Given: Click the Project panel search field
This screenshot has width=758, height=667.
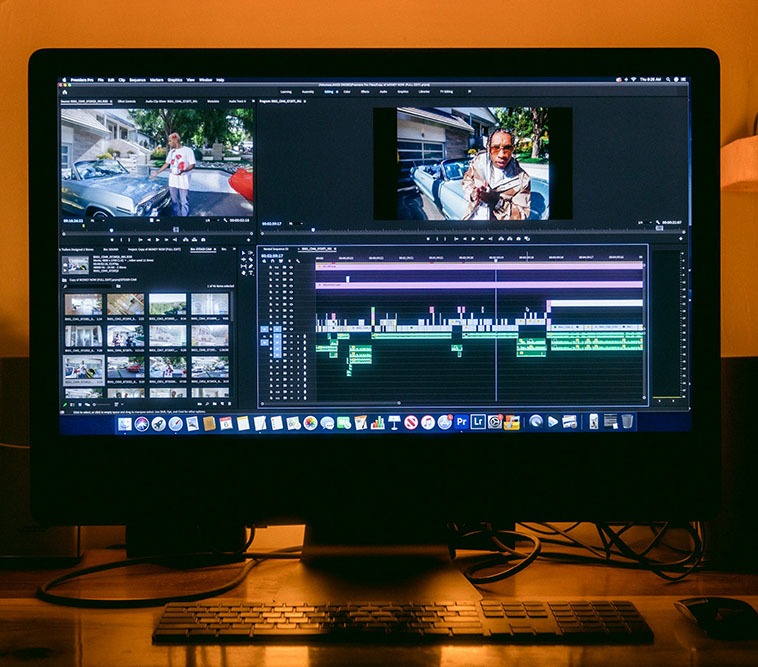Looking at the screenshot, I should 88,287.
